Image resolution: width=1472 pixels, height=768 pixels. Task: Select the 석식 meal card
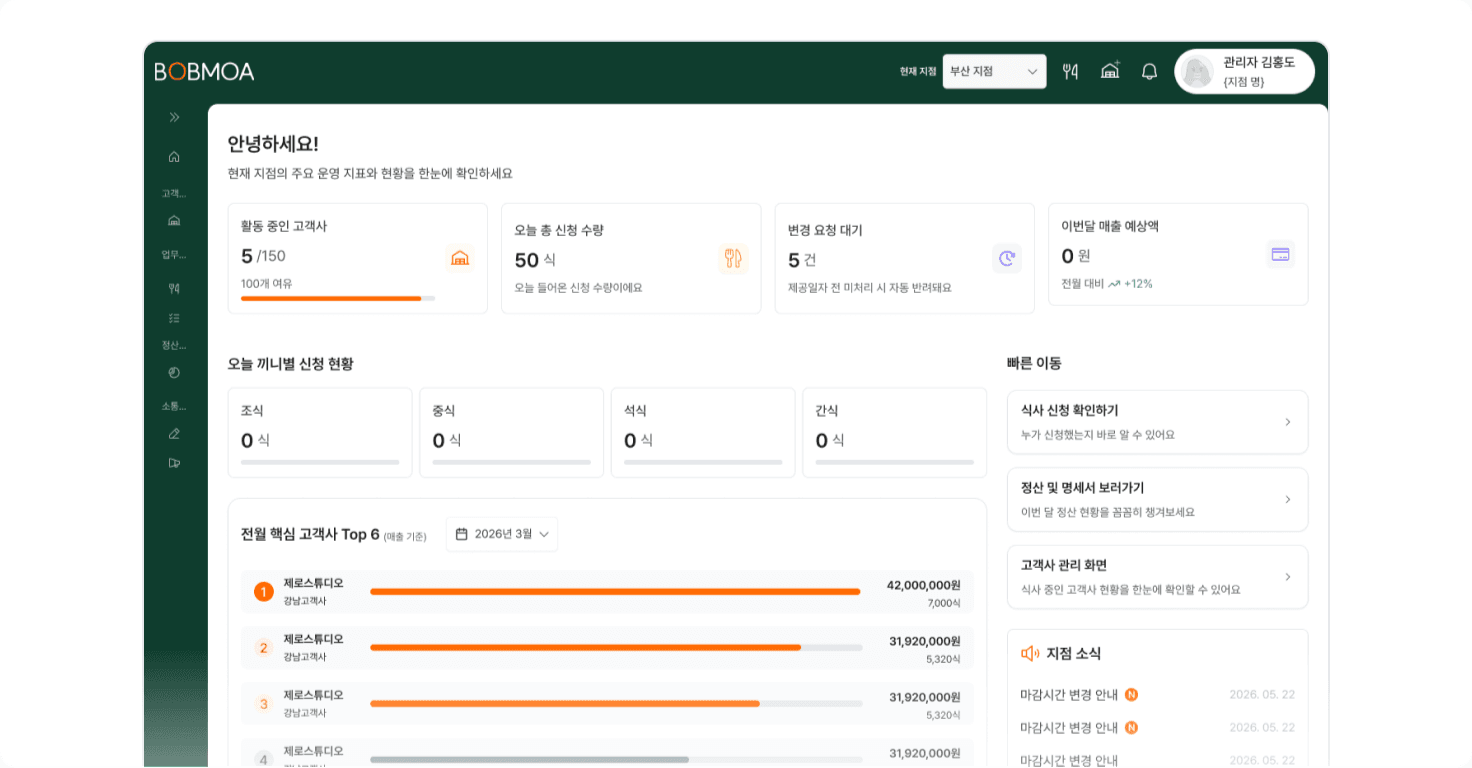[x=703, y=432]
